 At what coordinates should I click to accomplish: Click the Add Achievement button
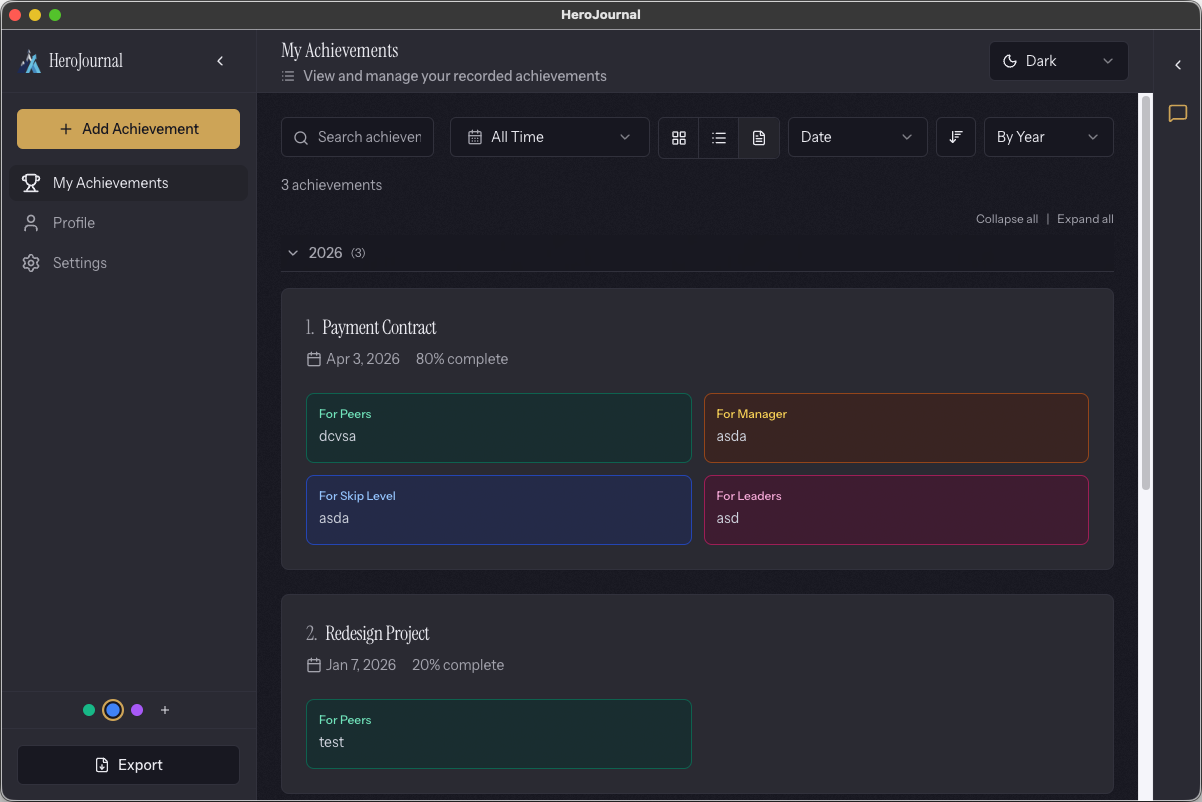click(x=128, y=129)
